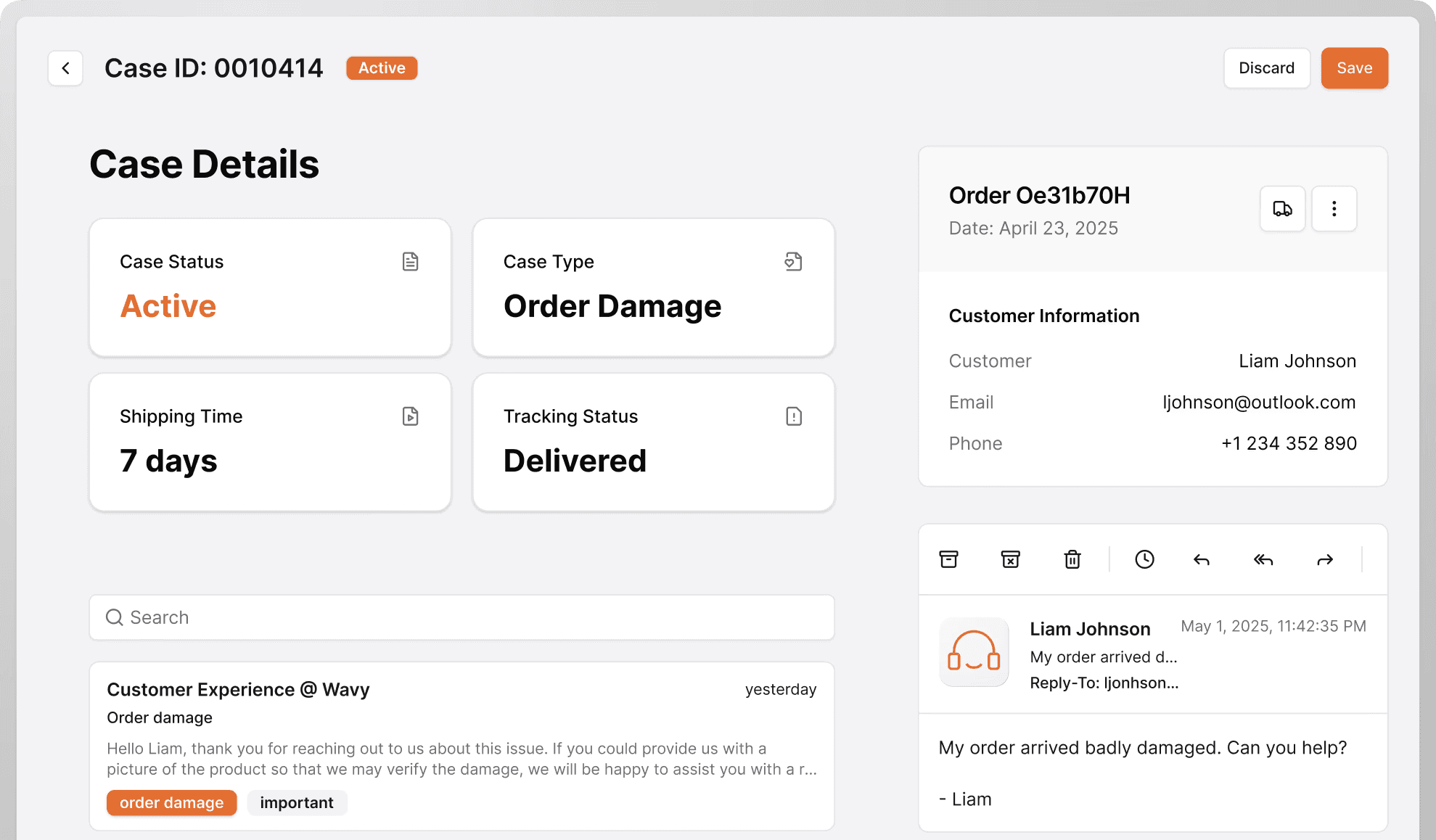Reply all with the double arrow icon
This screenshot has height=840, width=1436.
pyautogui.click(x=1263, y=559)
